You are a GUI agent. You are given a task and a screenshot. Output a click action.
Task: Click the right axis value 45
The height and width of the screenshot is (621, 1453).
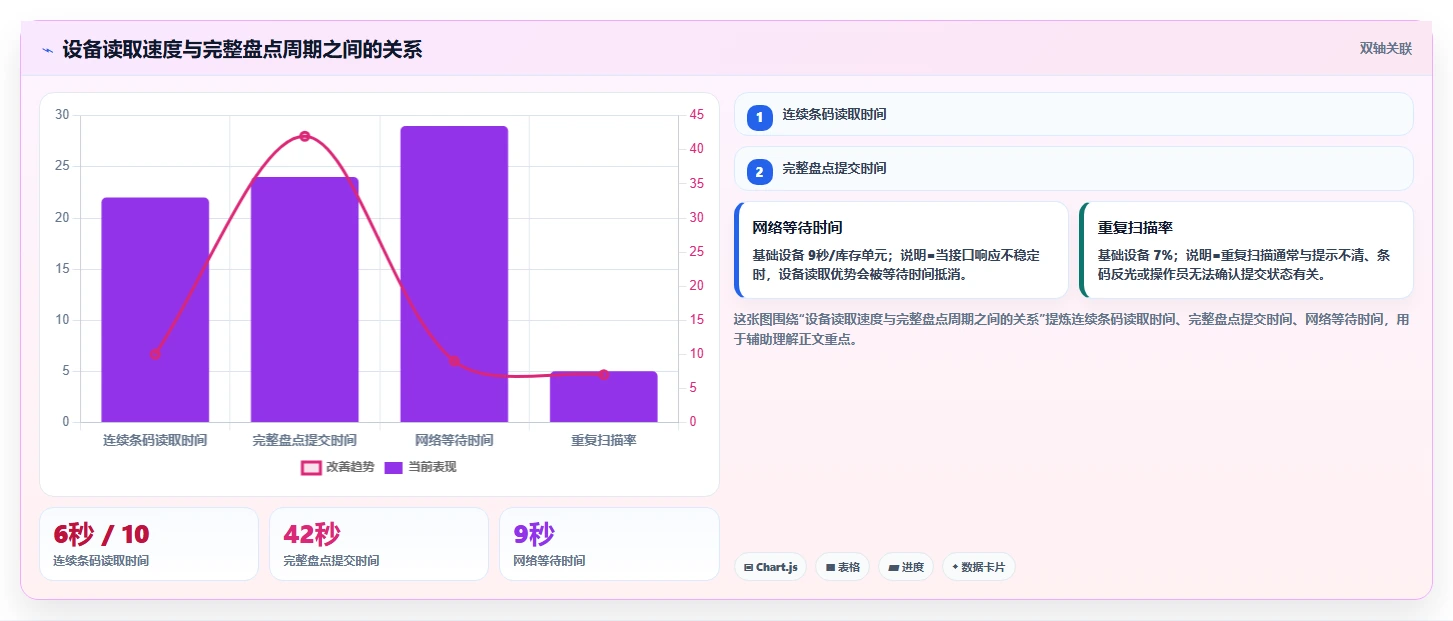click(x=697, y=115)
